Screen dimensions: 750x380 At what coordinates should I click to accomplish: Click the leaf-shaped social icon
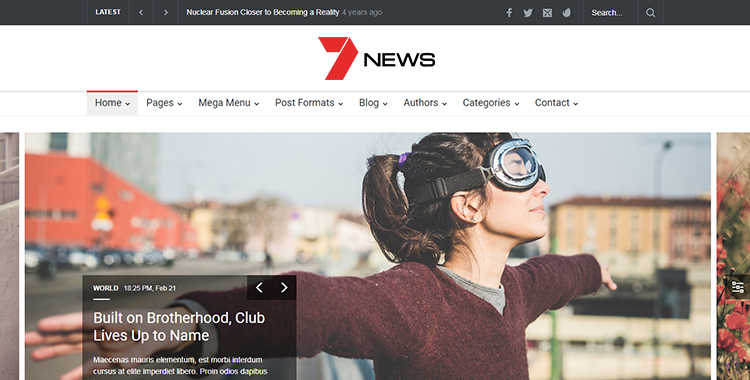pos(567,13)
